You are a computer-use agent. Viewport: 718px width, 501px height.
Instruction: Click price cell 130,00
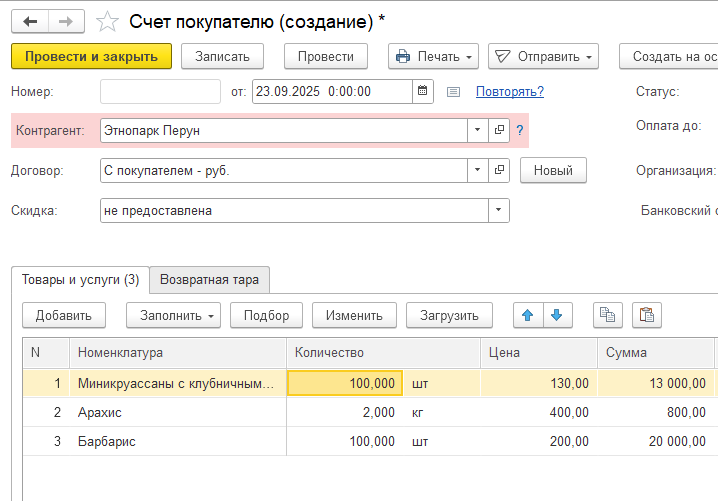click(x=539, y=383)
